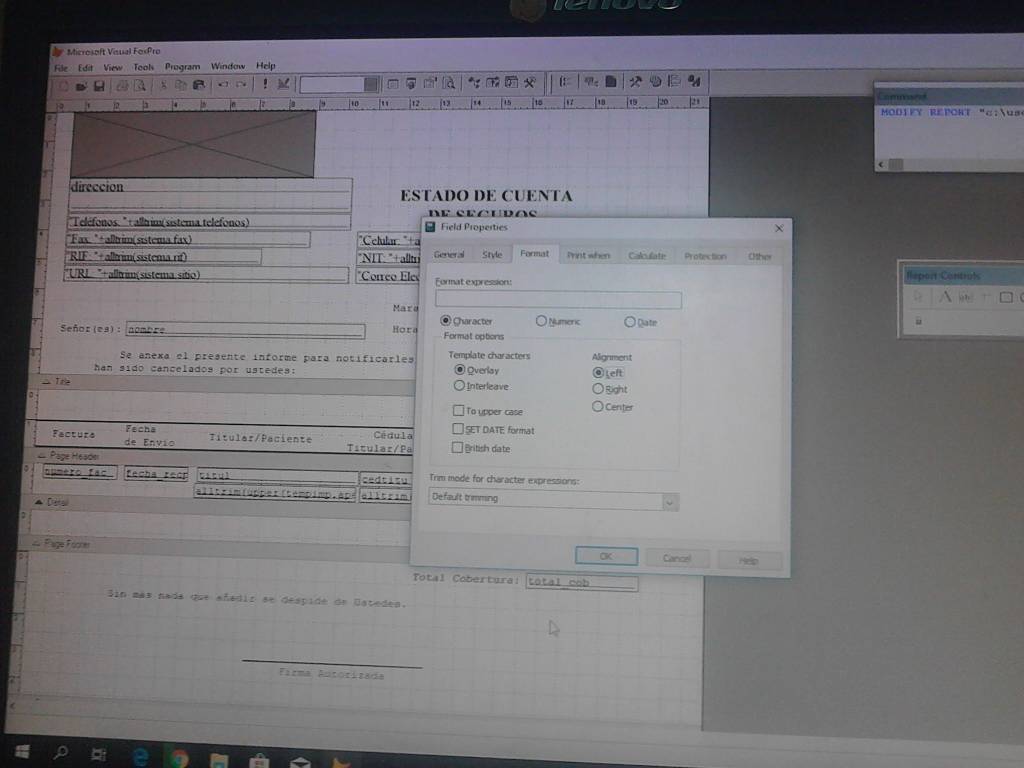This screenshot has width=1024, height=768.
Task: Click the Undo toolbar icon
Action: coord(223,84)
